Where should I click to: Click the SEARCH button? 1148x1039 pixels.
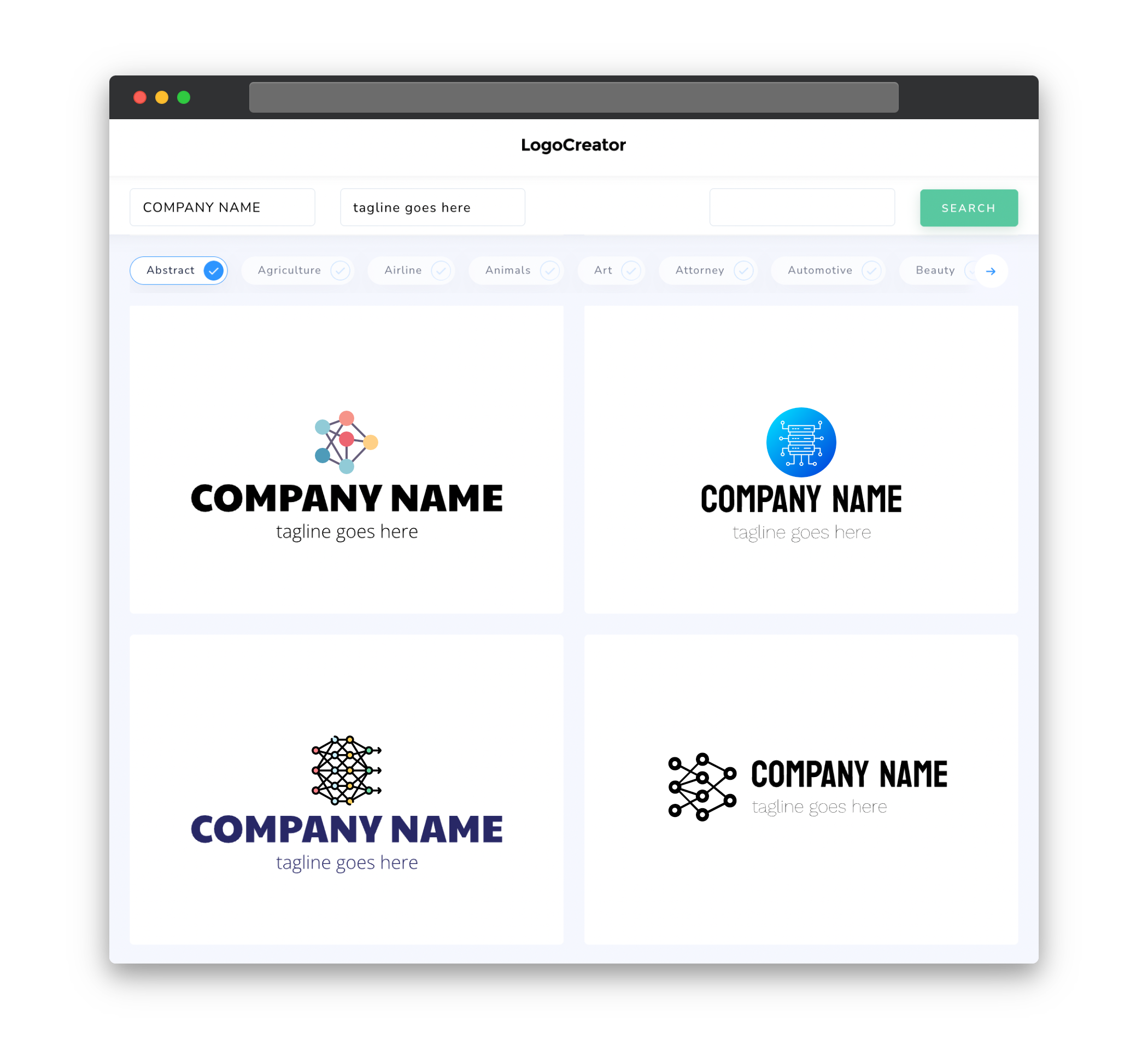click(968, 207)
